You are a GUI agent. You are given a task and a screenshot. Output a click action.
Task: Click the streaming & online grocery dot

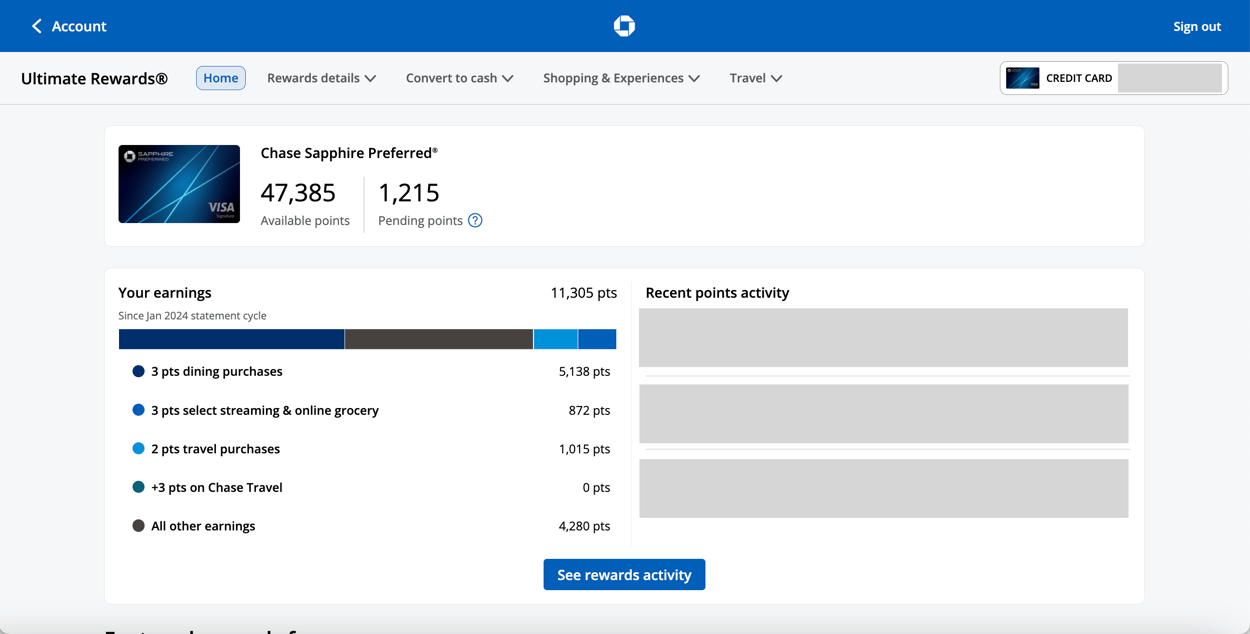pos(138,410)
